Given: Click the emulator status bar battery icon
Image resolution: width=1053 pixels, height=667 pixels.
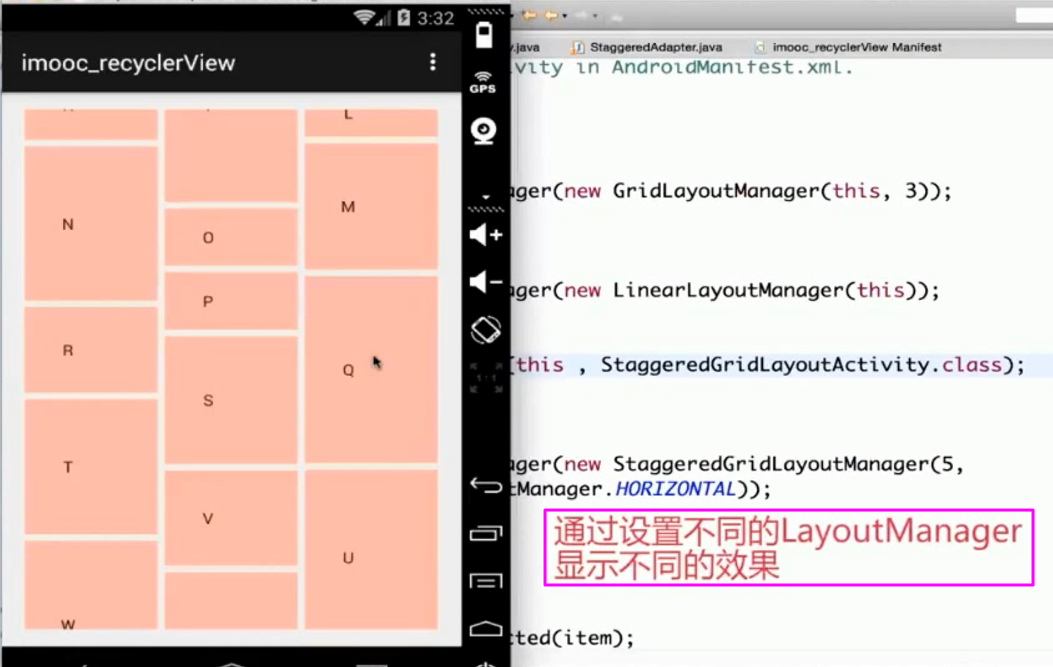Looking at the screenshot, I should pos(404,17).
